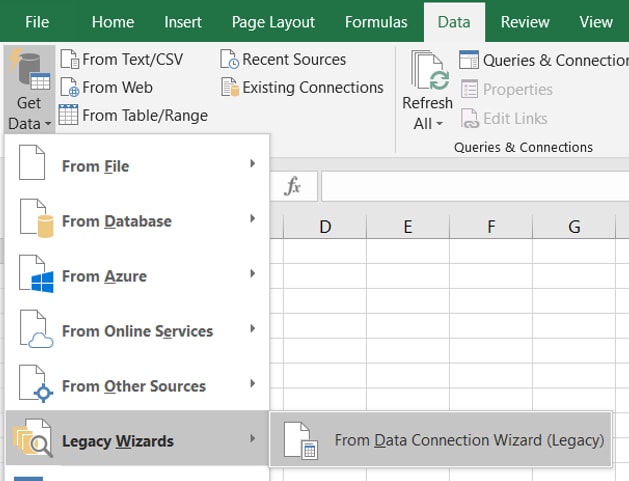Click the Get Data database icon
This screenshot has width=629, height=481.
point(28,72)
